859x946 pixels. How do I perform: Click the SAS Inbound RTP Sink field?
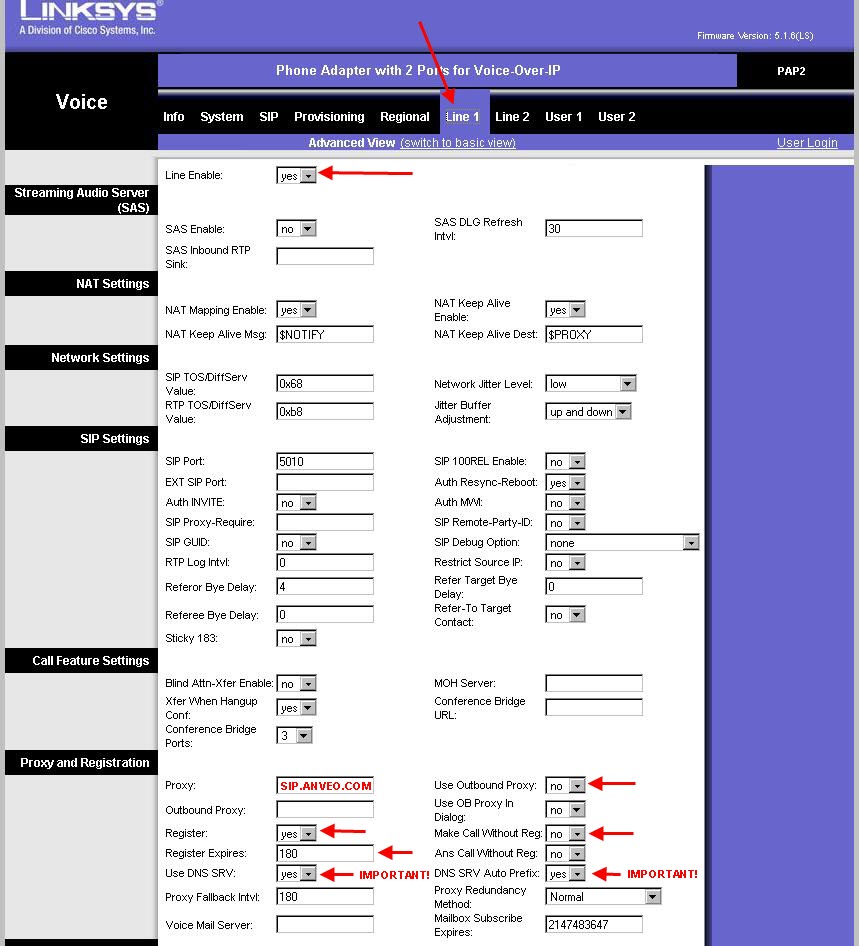coord(325,256)
